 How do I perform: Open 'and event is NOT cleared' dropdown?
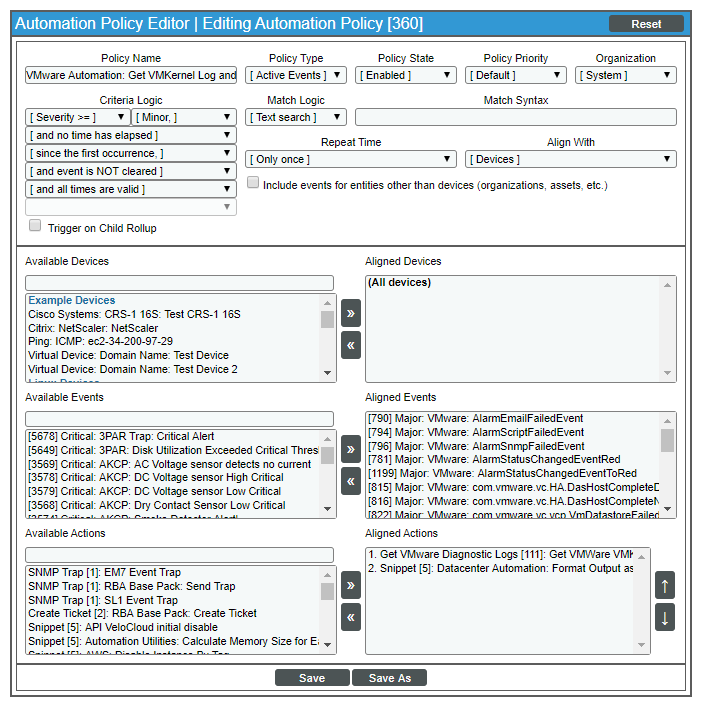[x=131, y=171]
